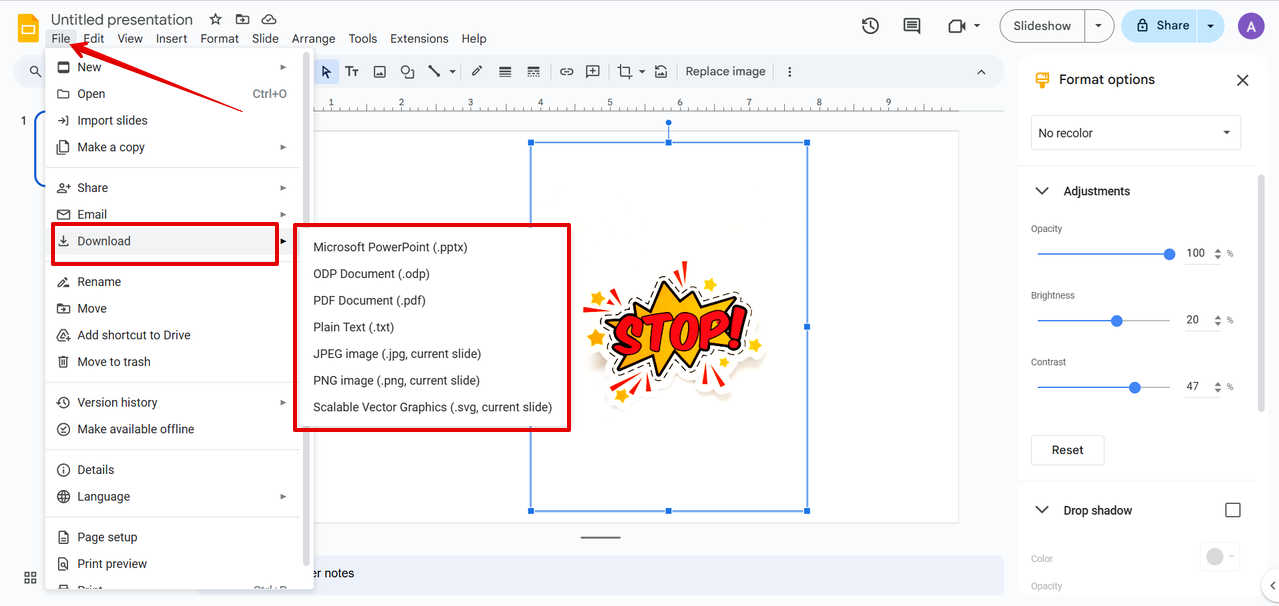This screenshot has width=1279, height=606.
Task: Click the border color pencil icon
Action: click(x=477, y=72)
